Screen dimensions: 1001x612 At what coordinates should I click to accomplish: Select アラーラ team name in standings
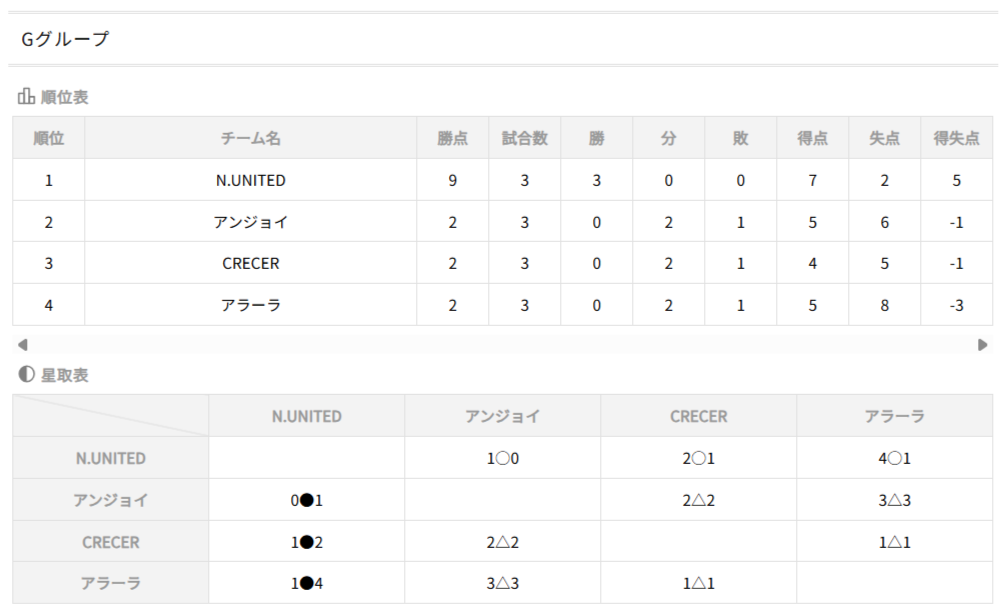250,306
